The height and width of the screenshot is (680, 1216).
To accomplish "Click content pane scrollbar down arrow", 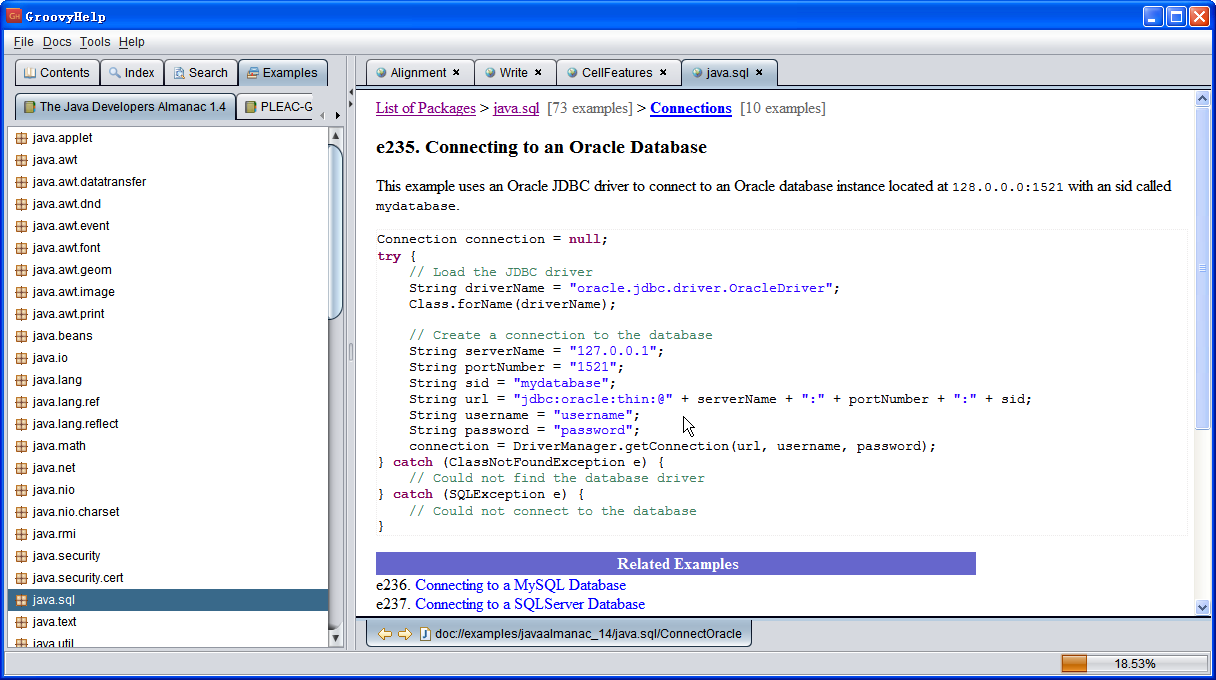I will point(1202,606).
